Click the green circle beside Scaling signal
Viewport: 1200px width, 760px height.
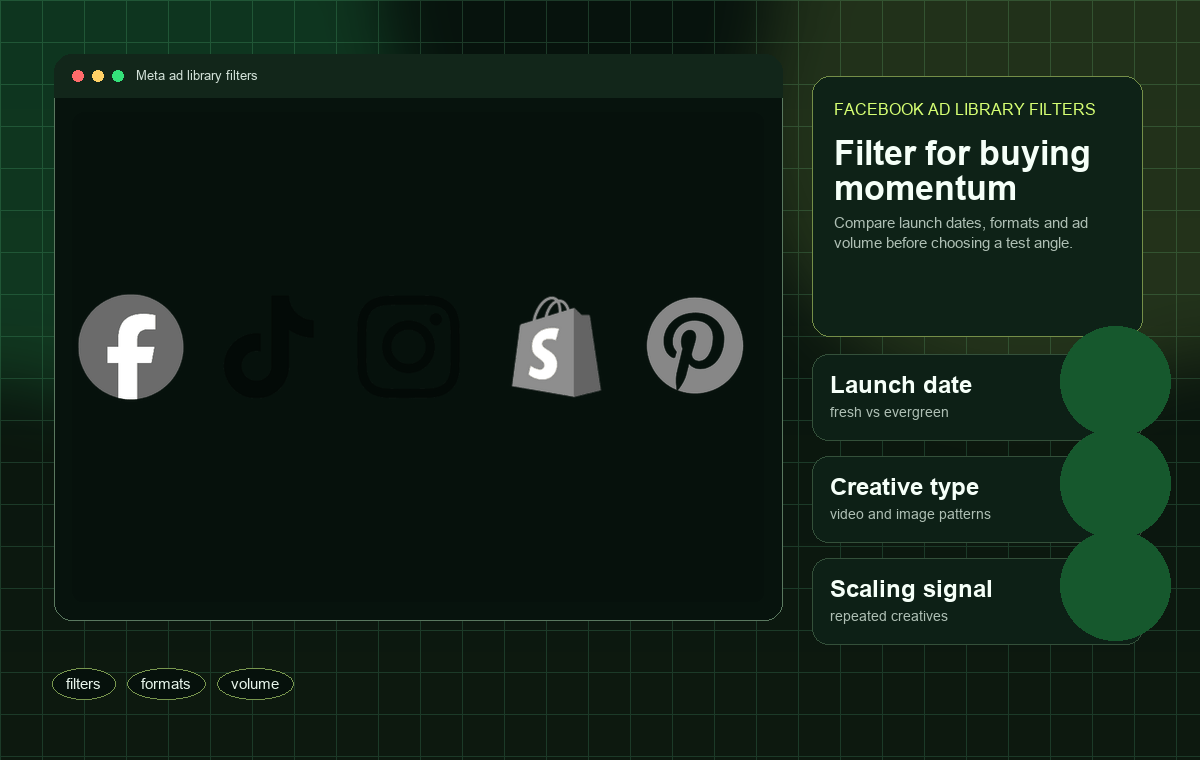(1115, 585)
